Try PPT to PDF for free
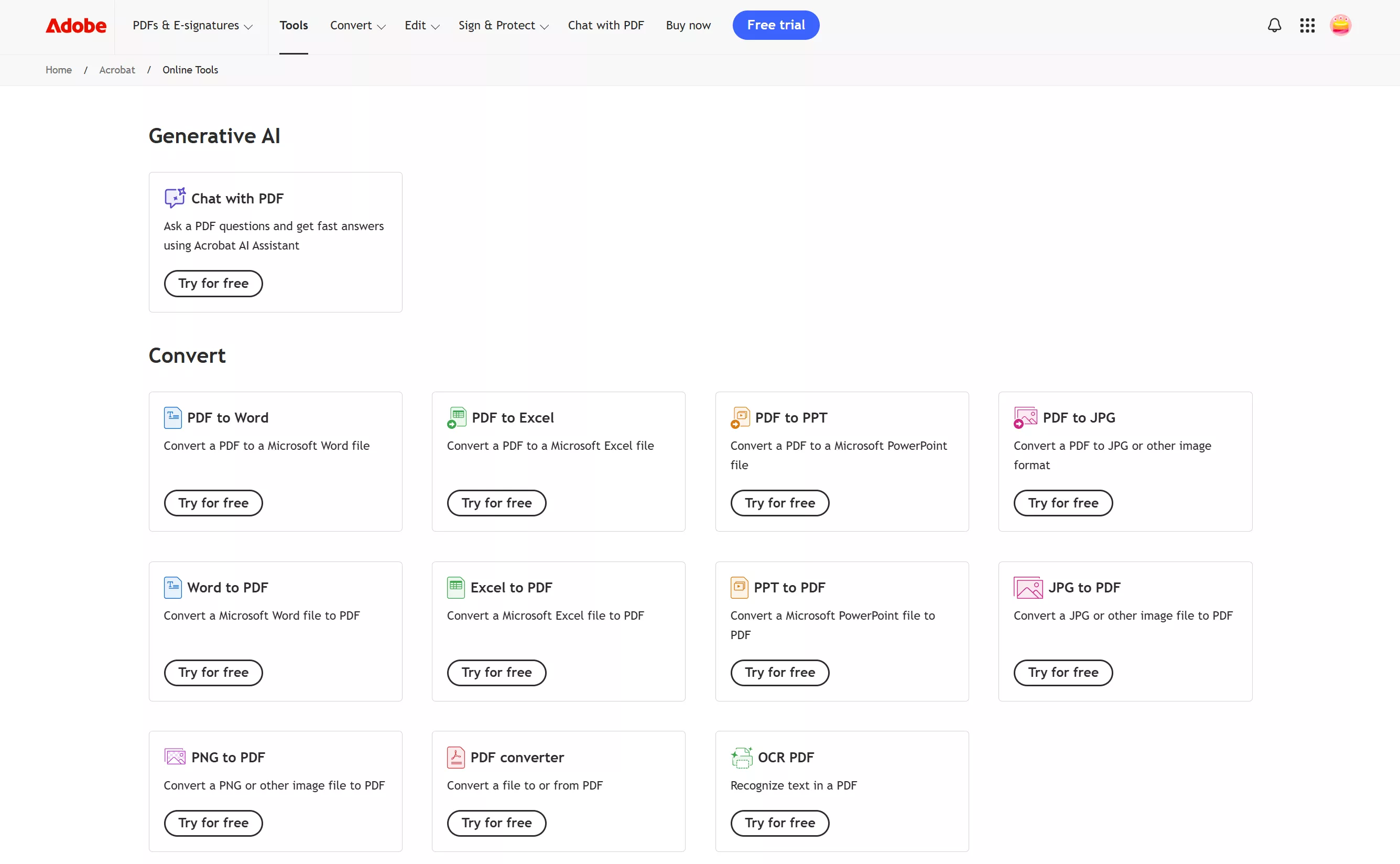Screen dimensions: 1400x864 tap(780, 673)
